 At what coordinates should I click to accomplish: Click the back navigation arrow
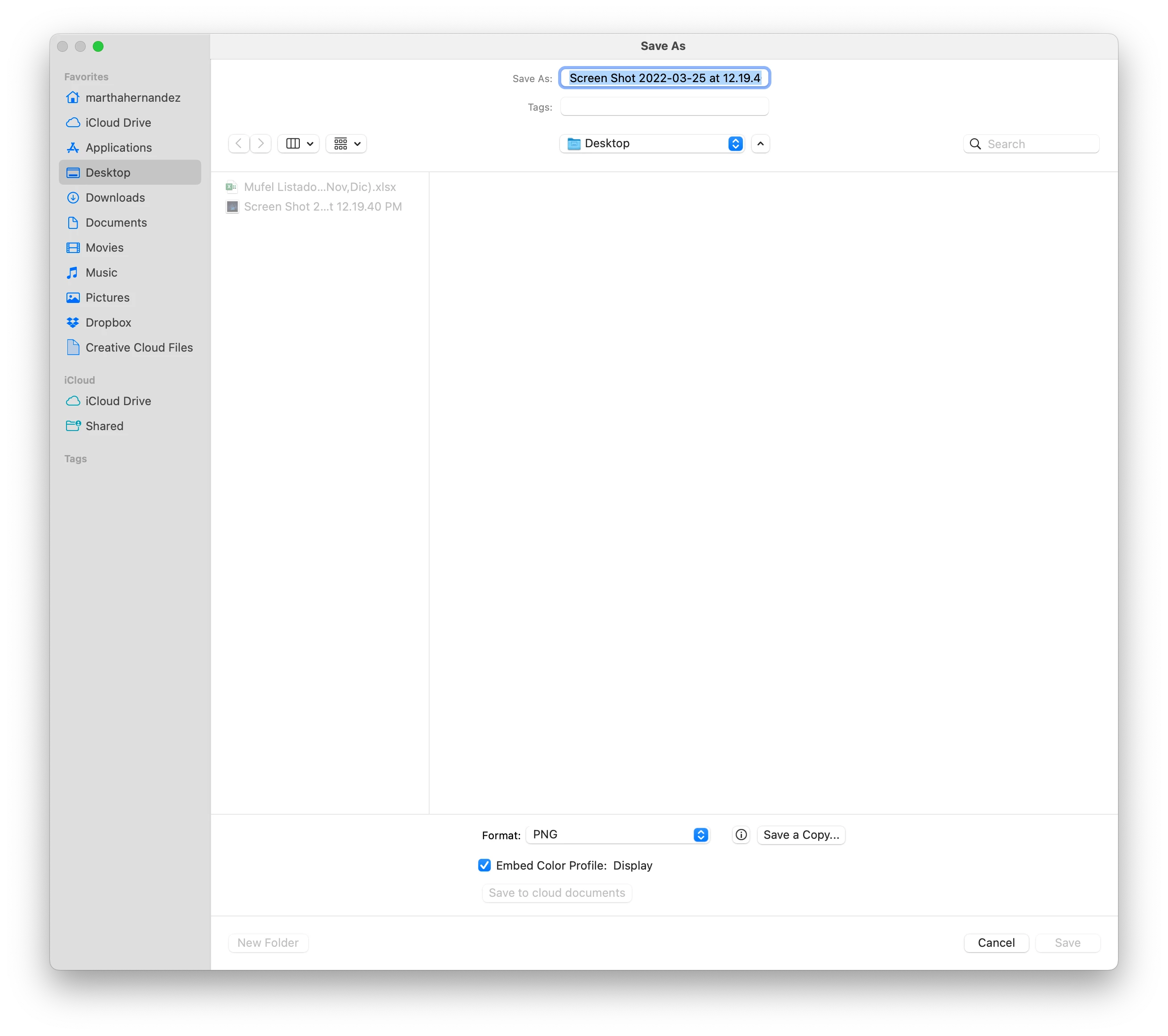click(x=239, y=143)
